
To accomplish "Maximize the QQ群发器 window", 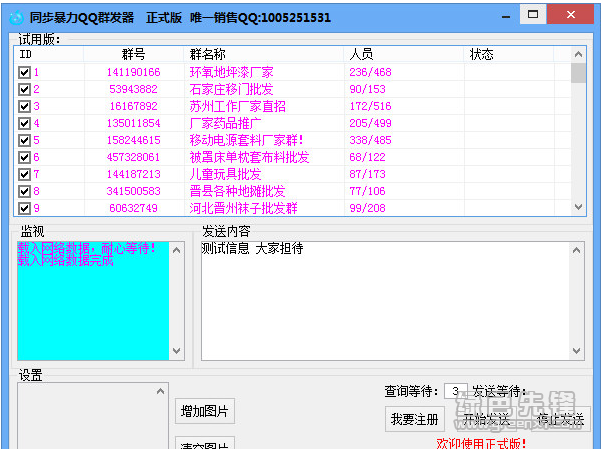I will [533, 15].
